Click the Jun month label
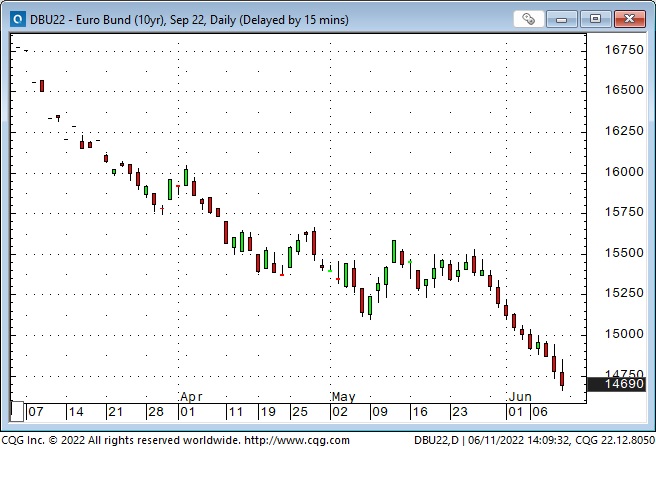Screen dimensions: 656x496 (520, 396)
